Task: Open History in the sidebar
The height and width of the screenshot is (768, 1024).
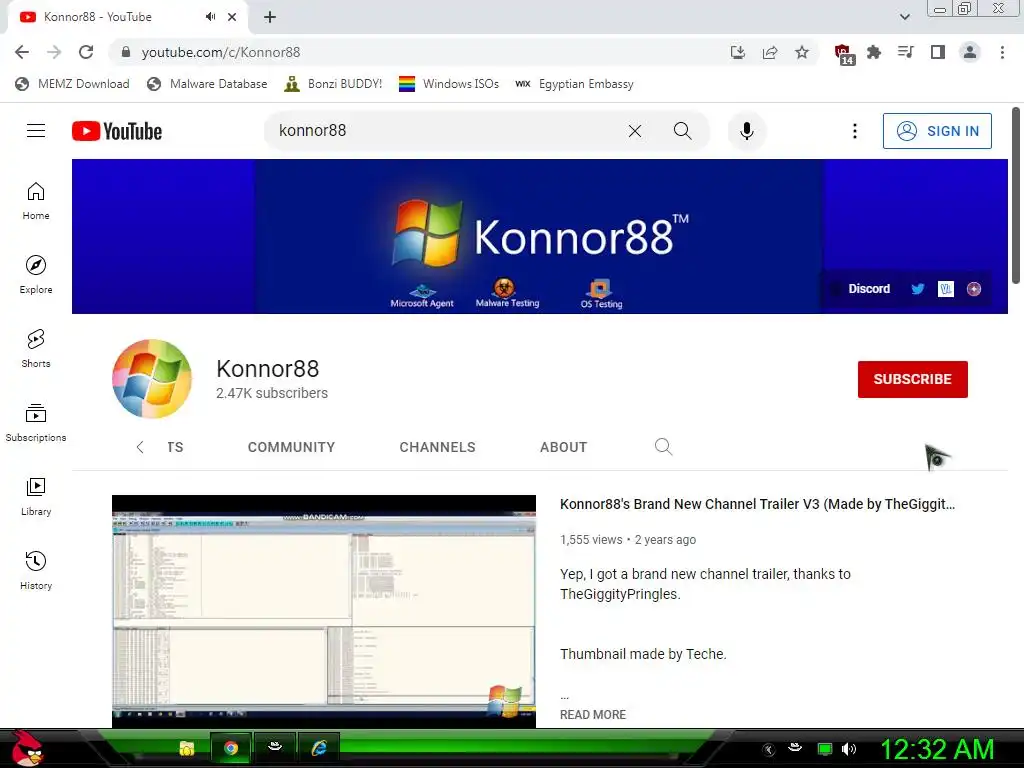Action: point(36,570)
